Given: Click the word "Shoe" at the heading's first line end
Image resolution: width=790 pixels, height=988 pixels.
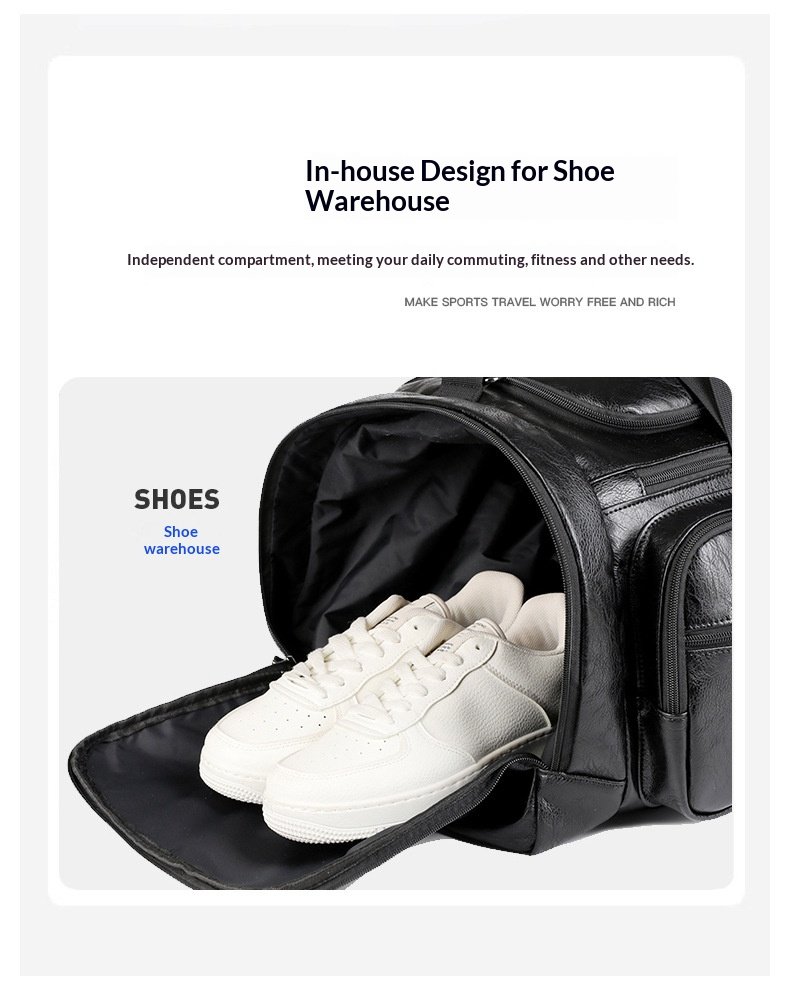Looking at the screenshot, I should pyautogui.click(x=584, y=171).
